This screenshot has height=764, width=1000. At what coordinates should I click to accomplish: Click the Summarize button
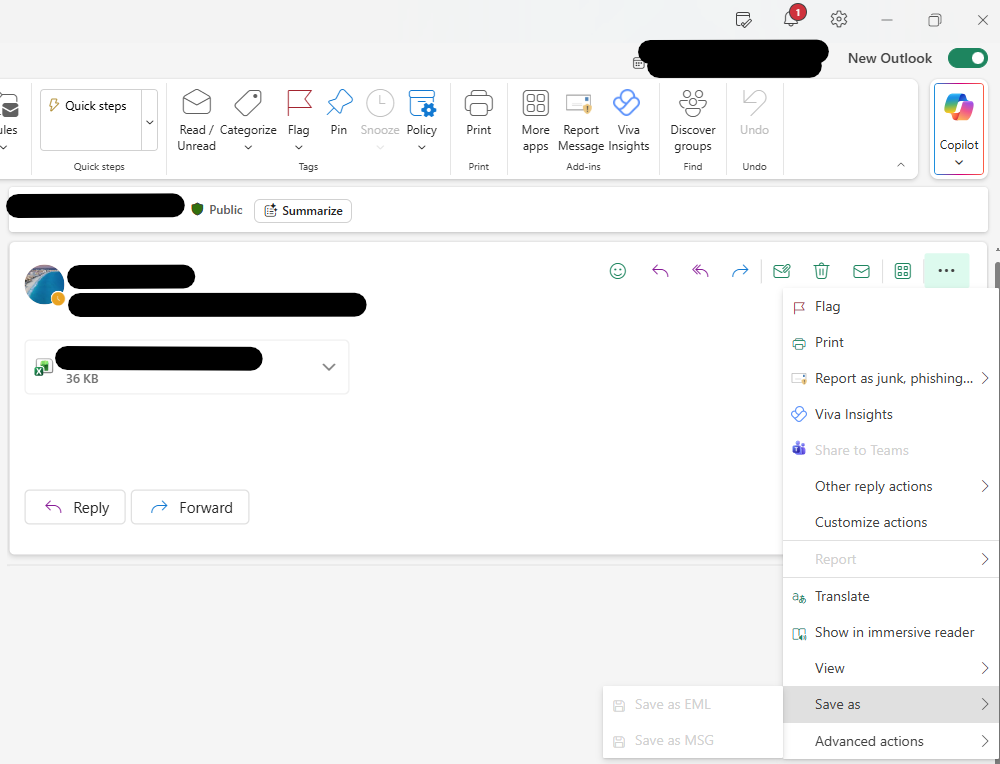[303, 210]
